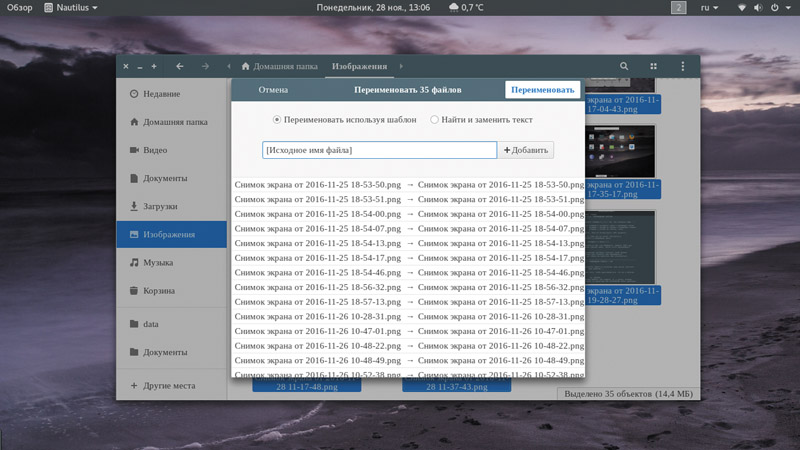Click dialog title Переименовать 35 файлов
800x450 pixels.
pyautogui.click(x=408, y=90)
